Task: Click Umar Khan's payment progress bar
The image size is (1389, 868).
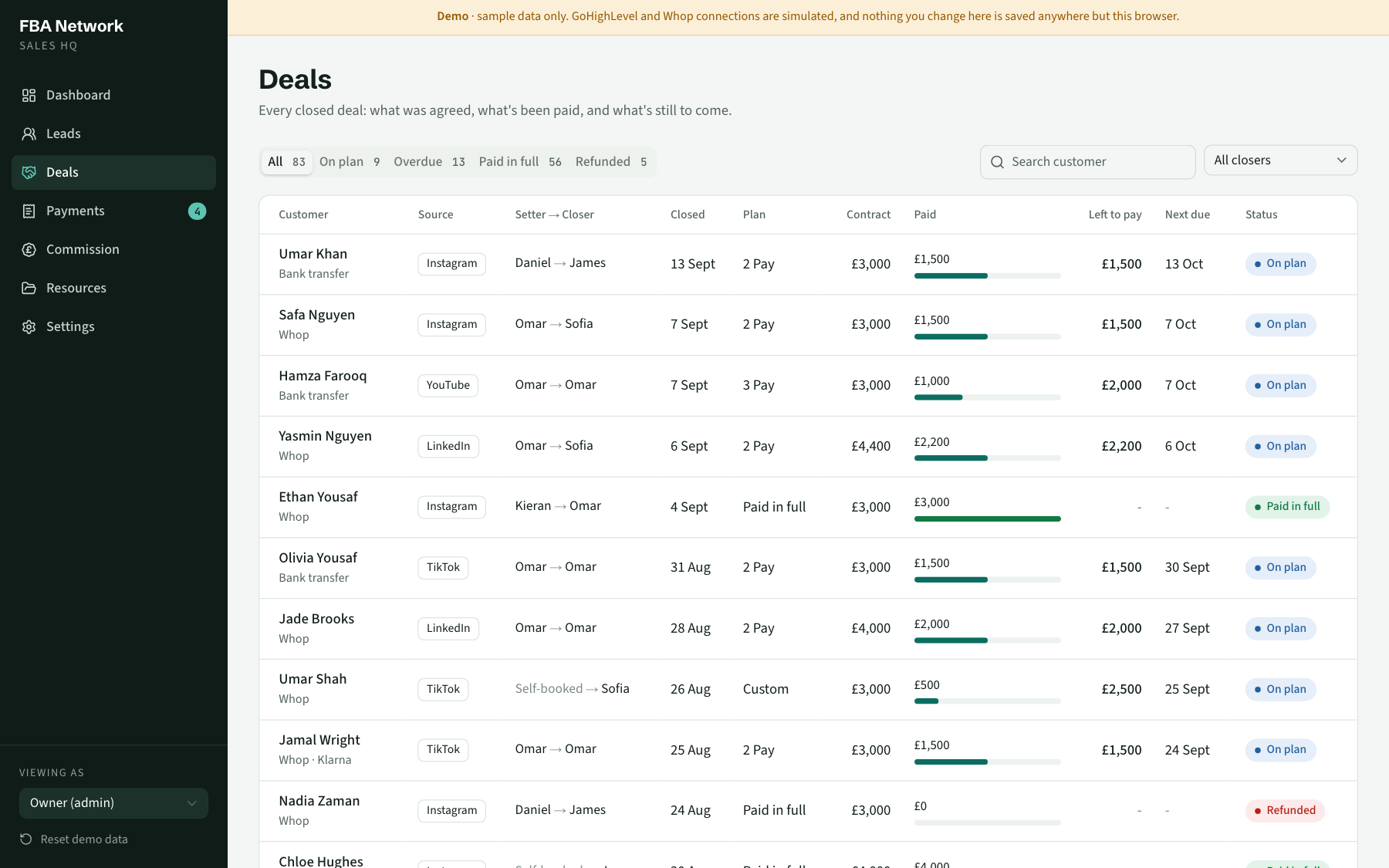Action: [x=987, y=275]
